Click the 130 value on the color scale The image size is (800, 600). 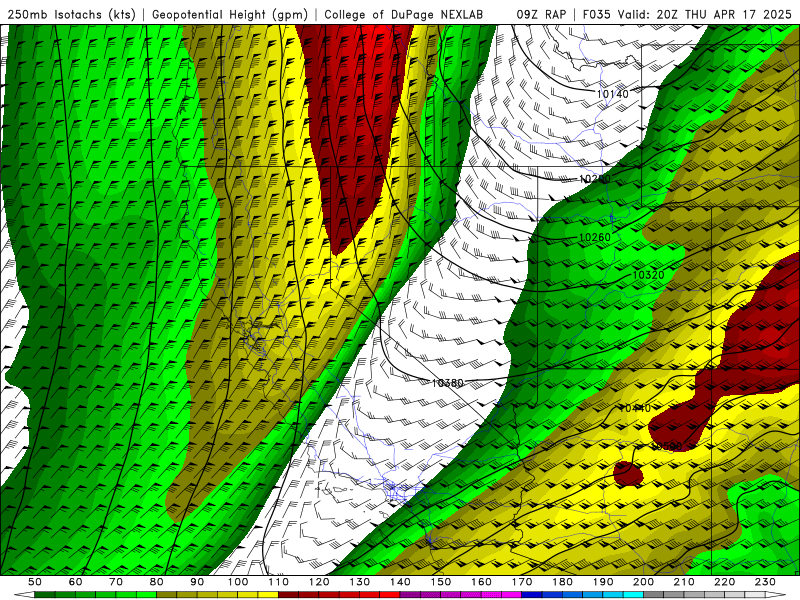click(359, 582)
